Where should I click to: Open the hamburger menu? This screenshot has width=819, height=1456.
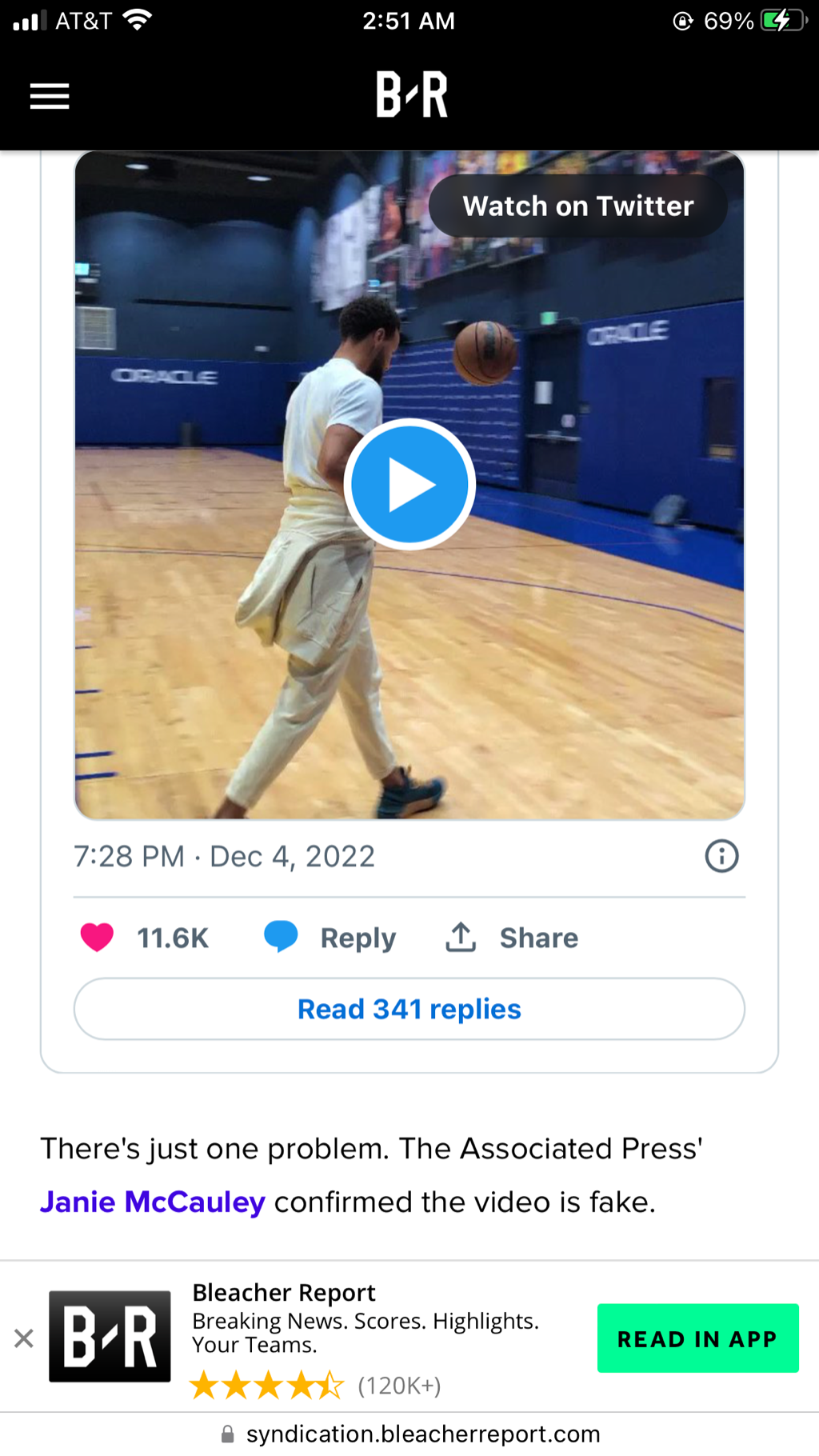click(x=50, y=96)
